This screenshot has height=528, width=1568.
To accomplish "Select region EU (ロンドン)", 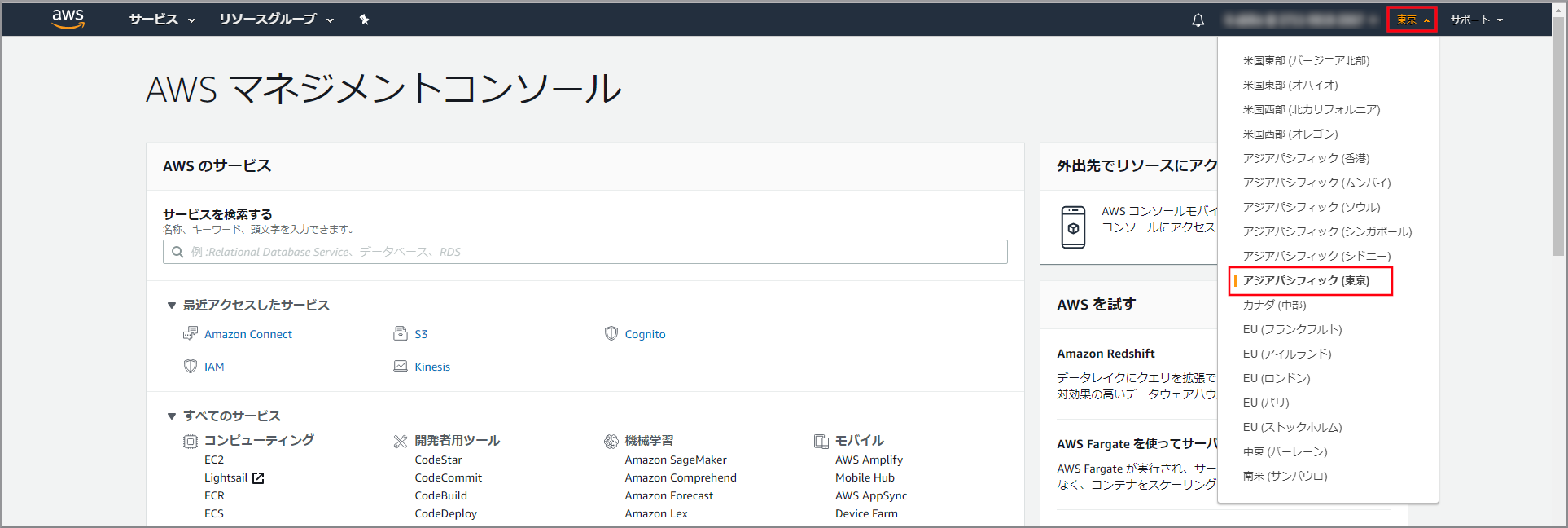I will 1277,378.
